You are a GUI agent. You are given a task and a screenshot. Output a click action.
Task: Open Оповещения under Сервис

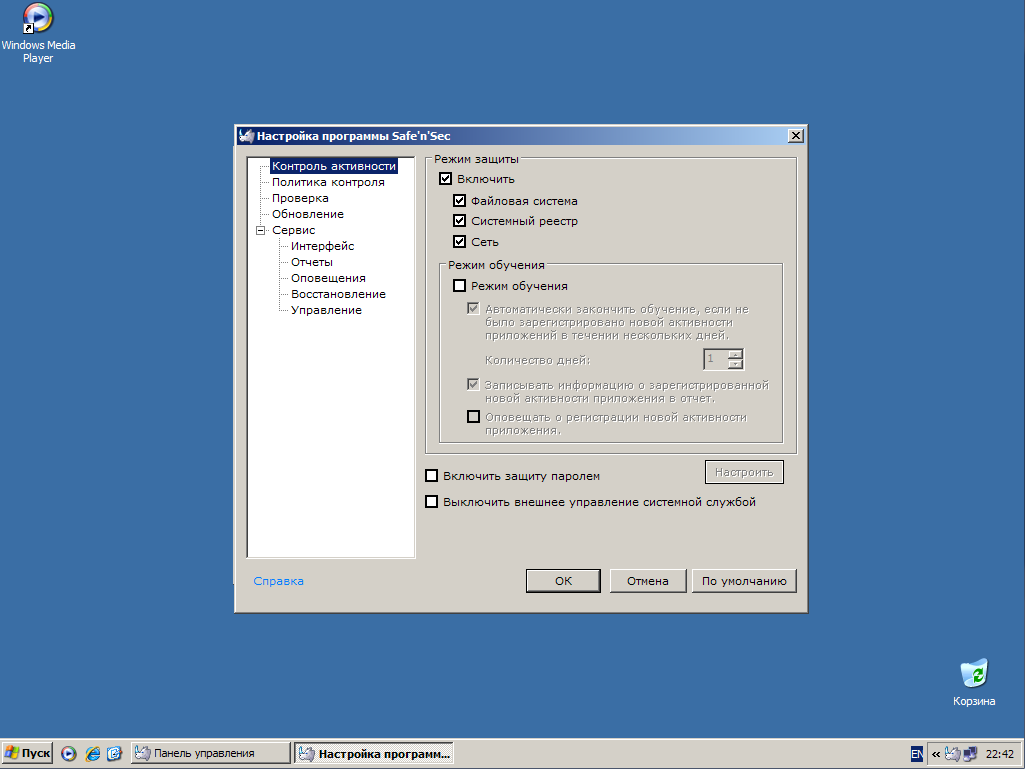(x=328, y=278)
